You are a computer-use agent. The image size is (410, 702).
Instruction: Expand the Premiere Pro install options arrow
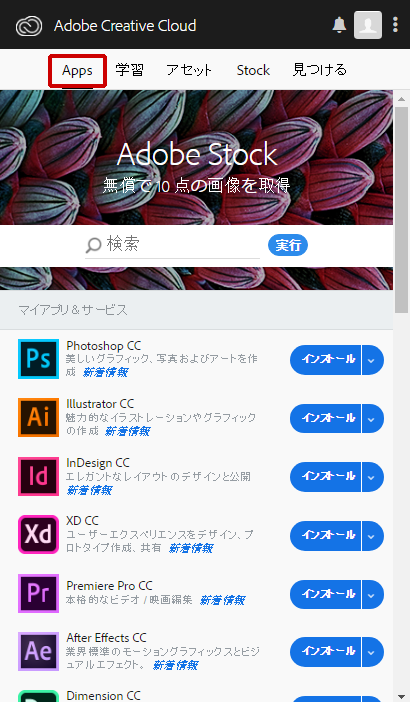[372, 595]
